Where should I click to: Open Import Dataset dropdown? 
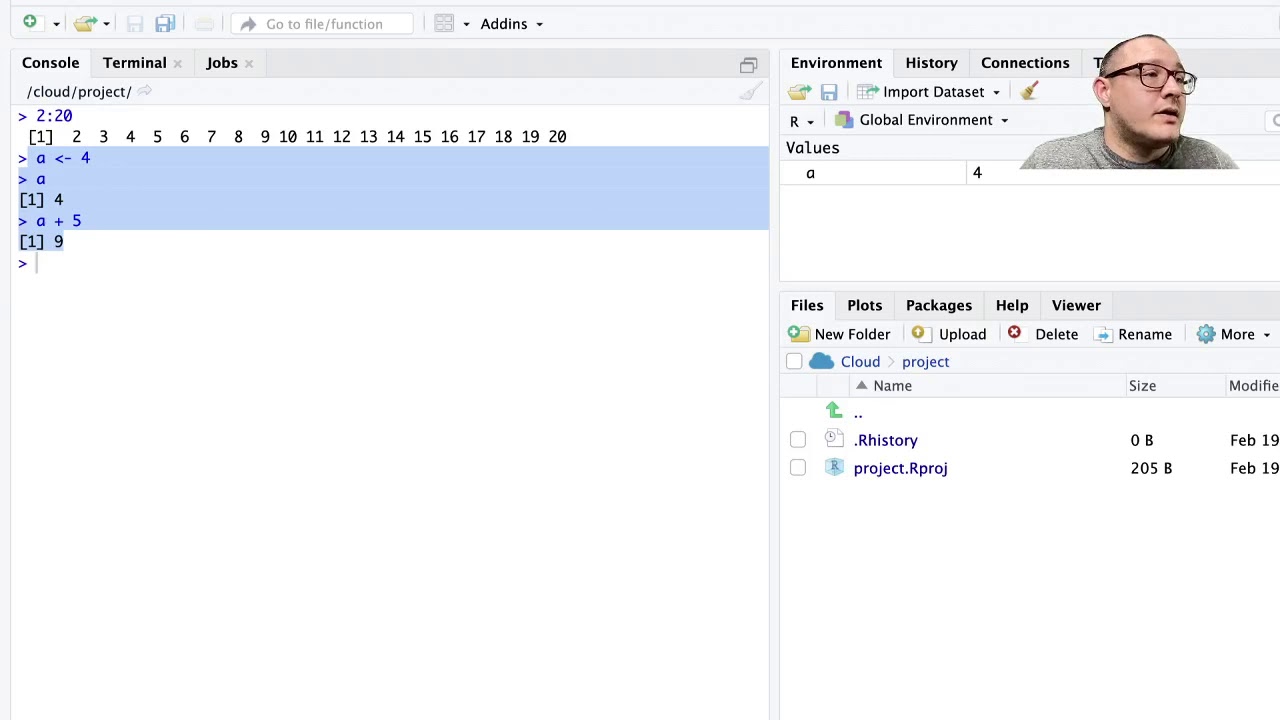tap(929, 92)
